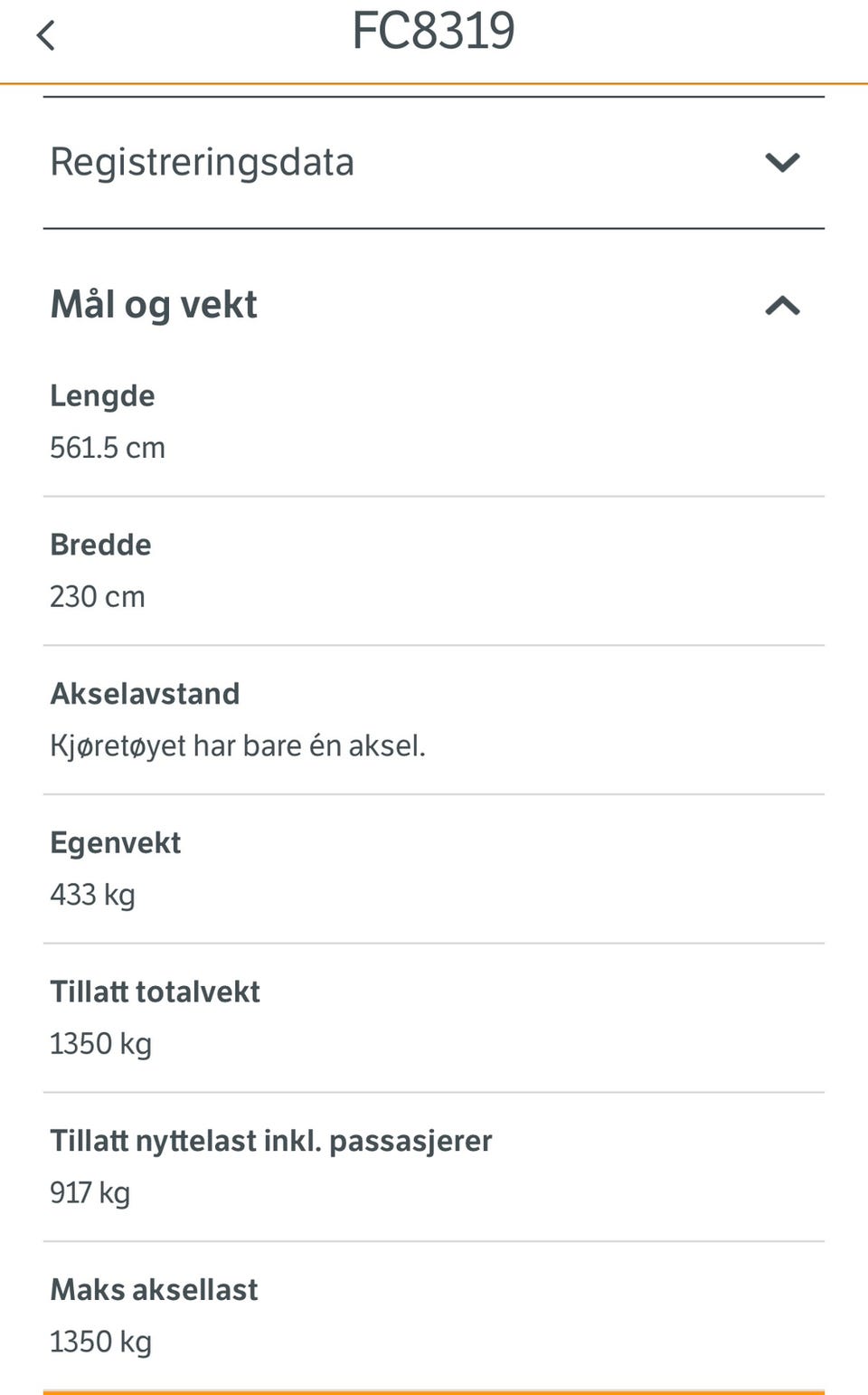The image size is (868, 1395).
Task: Tap the Bredde label
Action: 100,545
